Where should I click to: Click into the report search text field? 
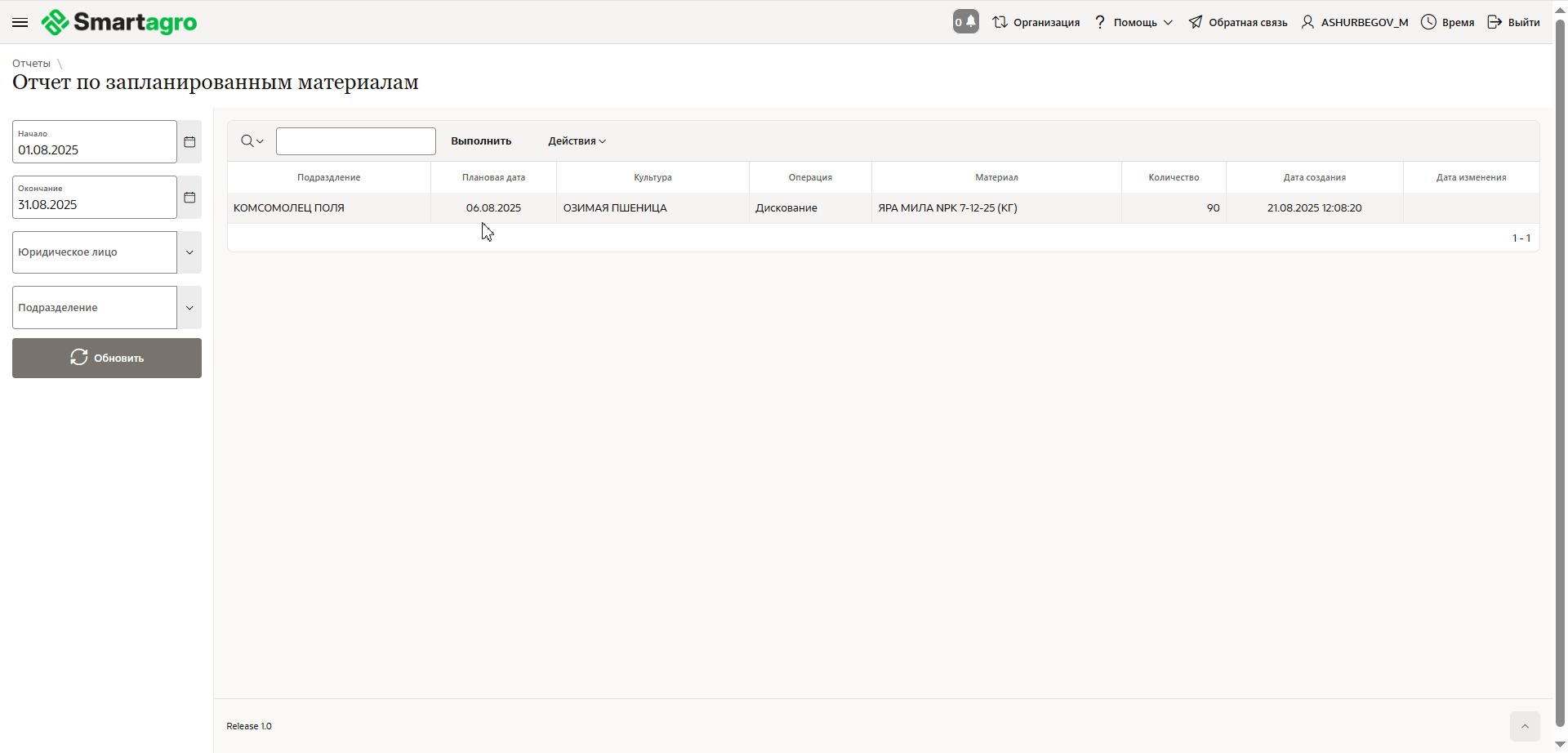[x=355, y=141]
